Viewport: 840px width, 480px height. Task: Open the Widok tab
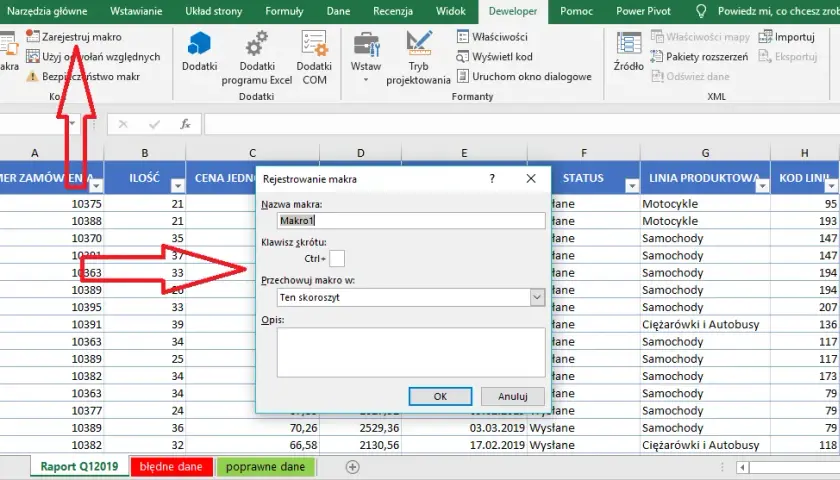pyautogui.click(x=451, y=11)
